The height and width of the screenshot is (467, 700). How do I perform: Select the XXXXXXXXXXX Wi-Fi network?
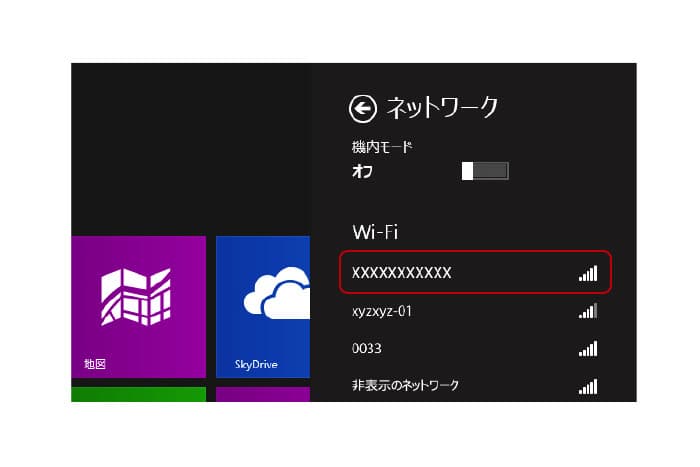[402, 272]
